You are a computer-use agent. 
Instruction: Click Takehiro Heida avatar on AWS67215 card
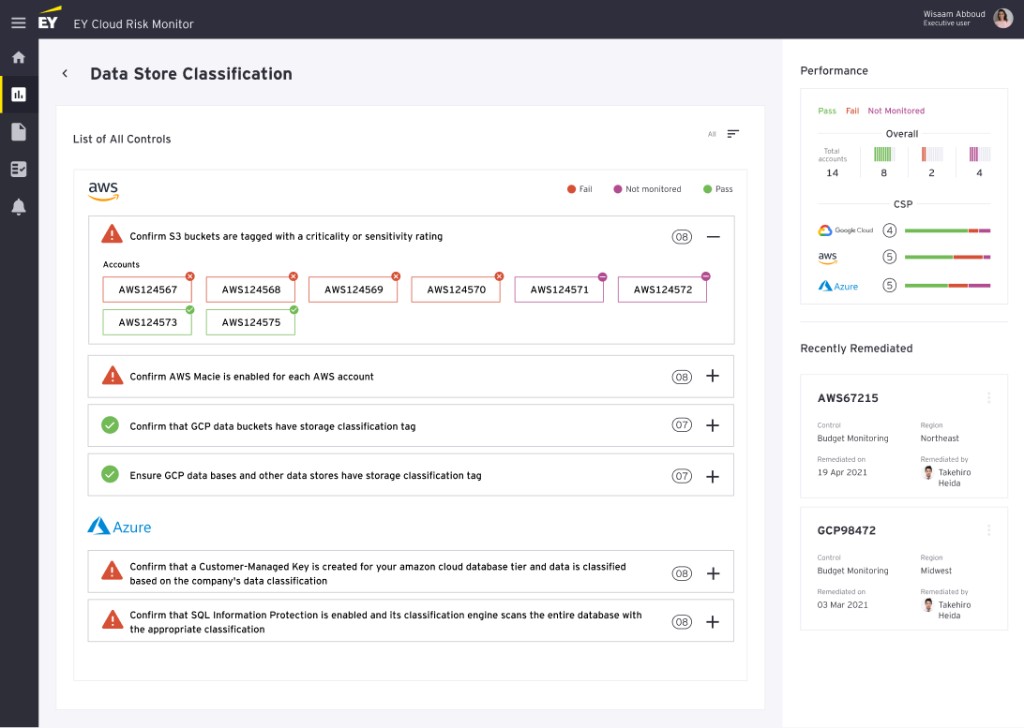tap(928, 473)
